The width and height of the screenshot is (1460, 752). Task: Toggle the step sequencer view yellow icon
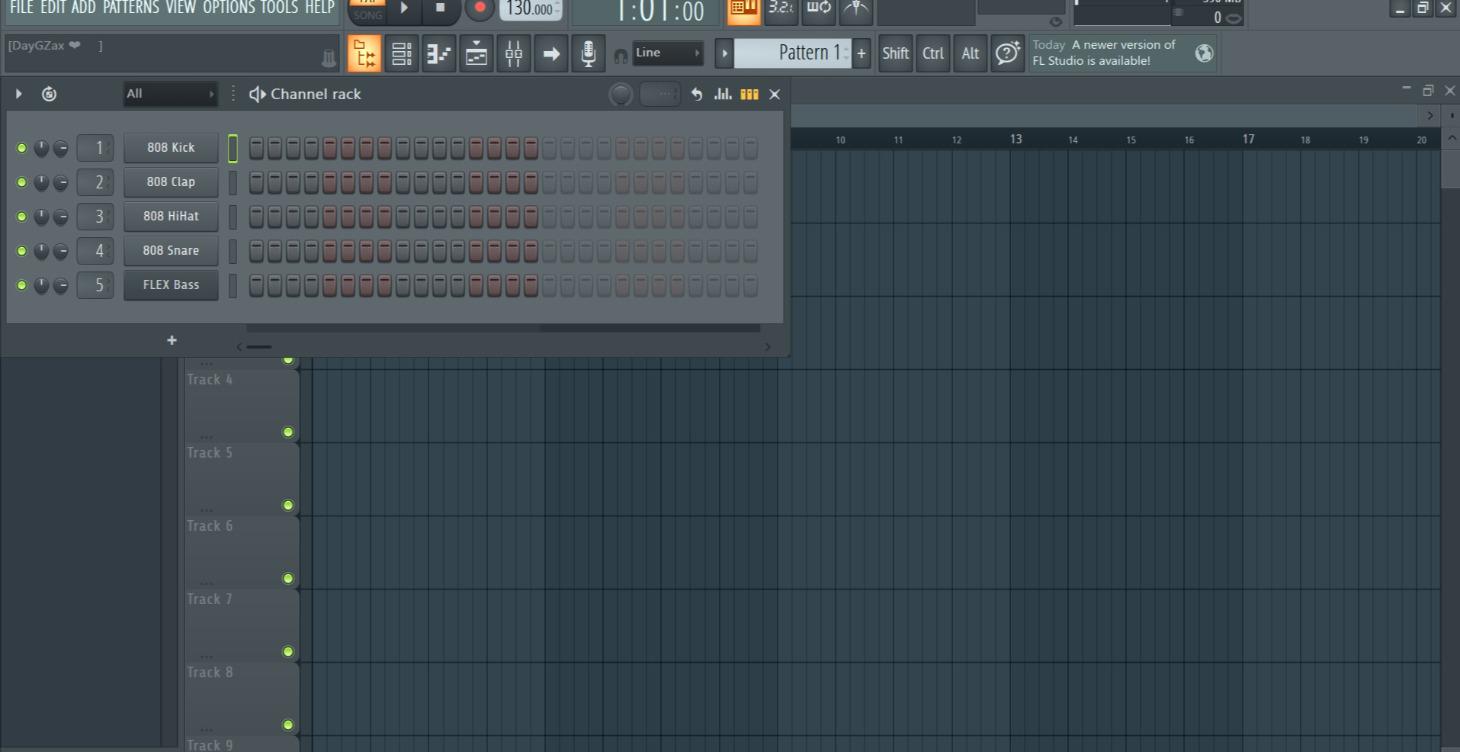(x=749, y=94)
